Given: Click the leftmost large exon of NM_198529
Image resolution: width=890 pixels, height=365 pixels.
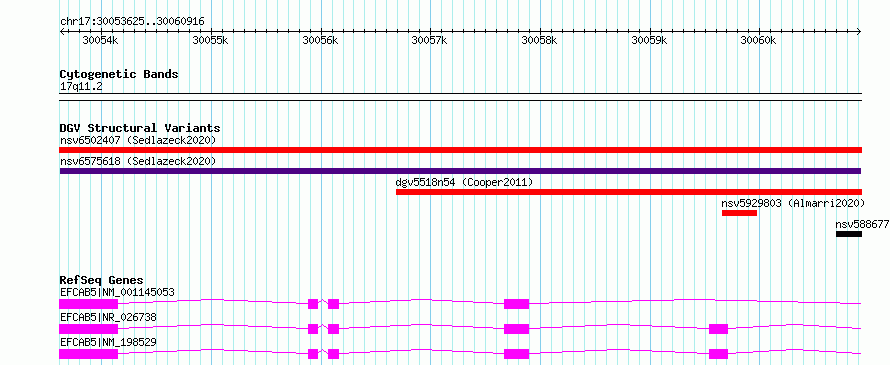Looking at the screenshot, I should coord(89,354).
